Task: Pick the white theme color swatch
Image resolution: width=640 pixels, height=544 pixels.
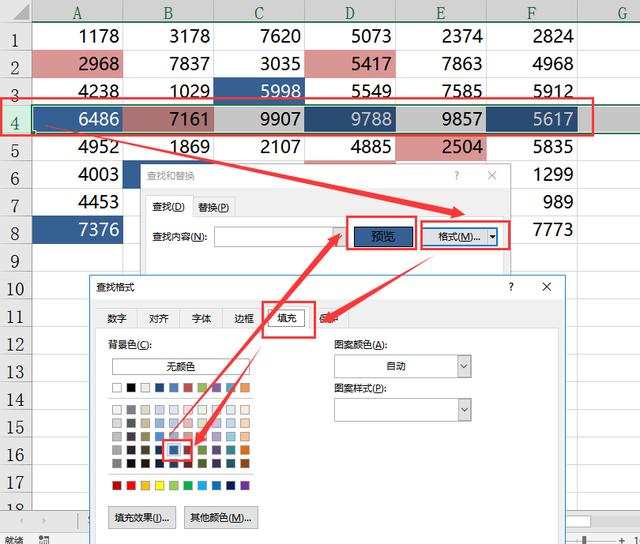Action: point(117,388)
